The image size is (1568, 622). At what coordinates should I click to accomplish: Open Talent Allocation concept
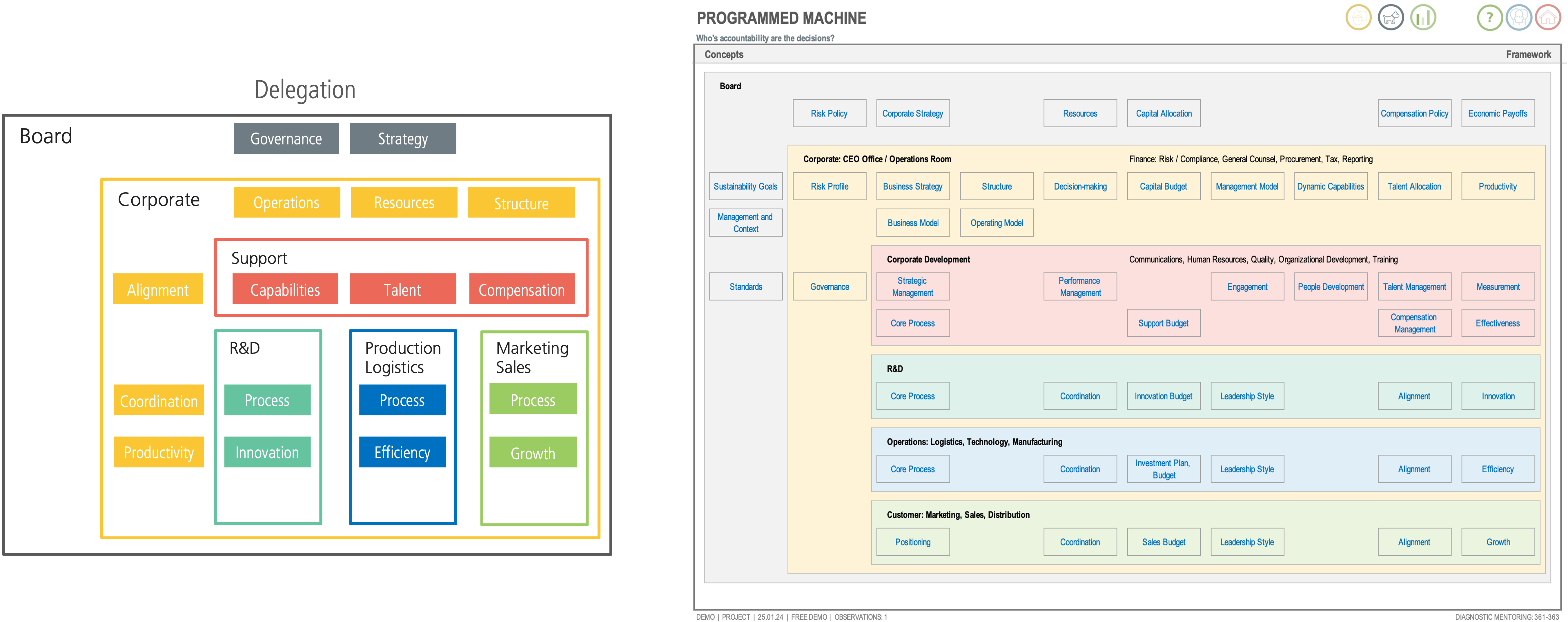(1414, 186)
